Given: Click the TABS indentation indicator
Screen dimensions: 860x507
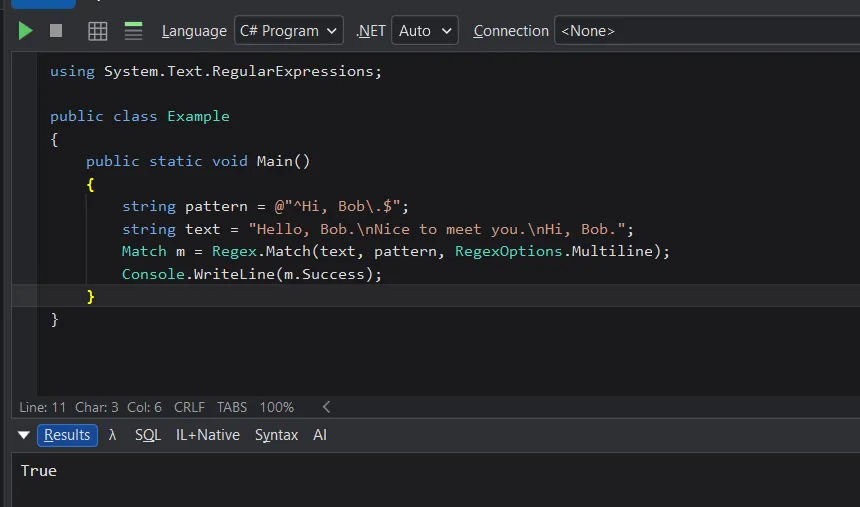Looking at the screenshot, I should (x=232, y=407).
